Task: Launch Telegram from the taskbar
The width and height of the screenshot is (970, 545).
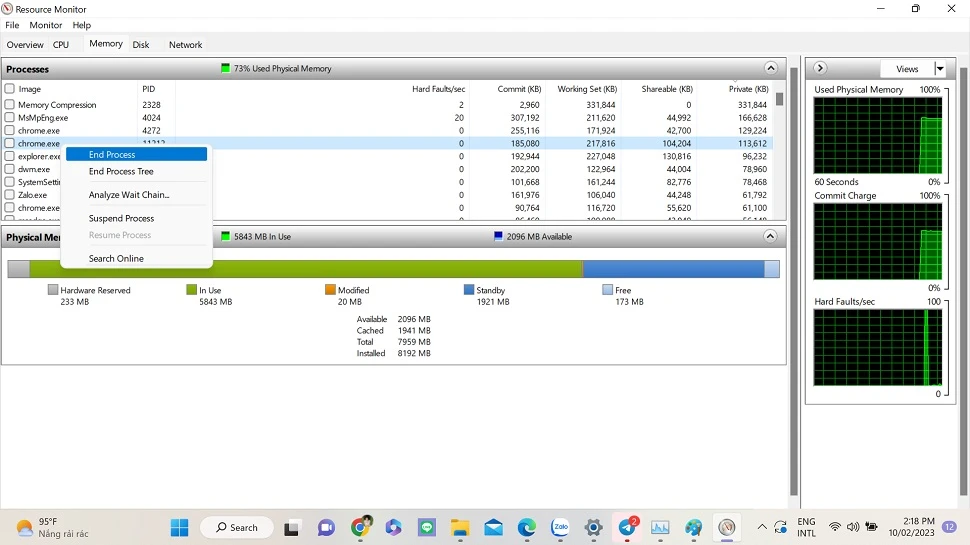Action: [627, 527]
